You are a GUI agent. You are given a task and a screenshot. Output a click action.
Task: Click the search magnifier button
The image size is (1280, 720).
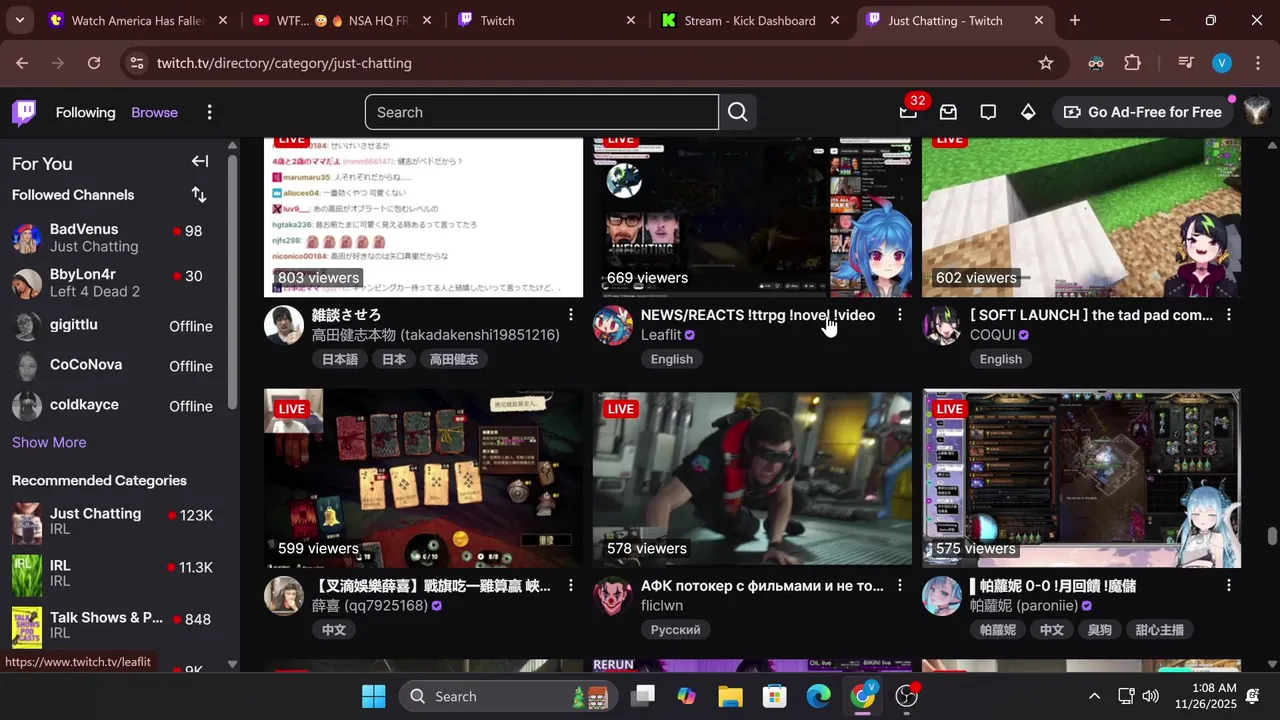[738, 112]
